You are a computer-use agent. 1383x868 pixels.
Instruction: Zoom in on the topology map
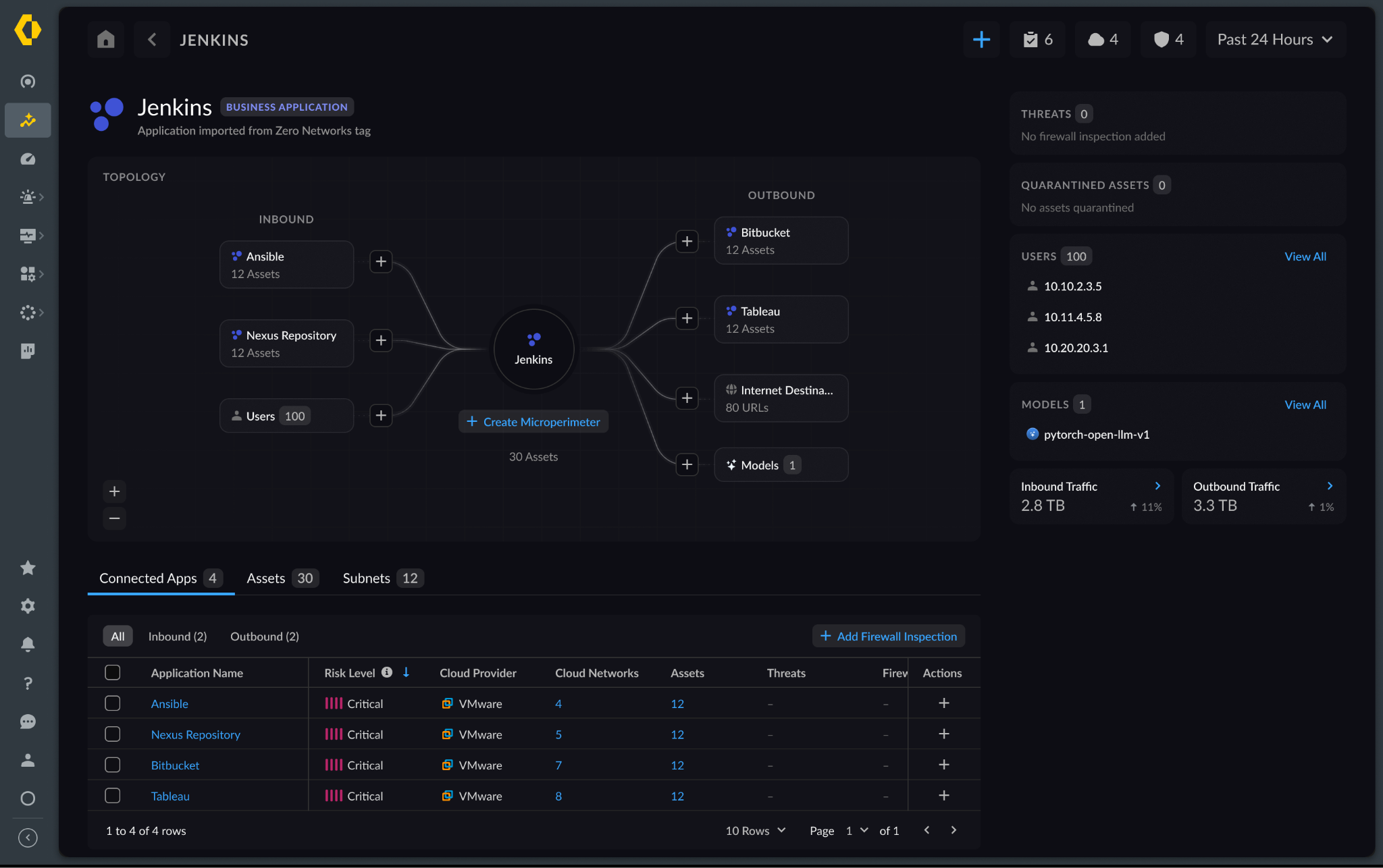[x=115, y=491]
